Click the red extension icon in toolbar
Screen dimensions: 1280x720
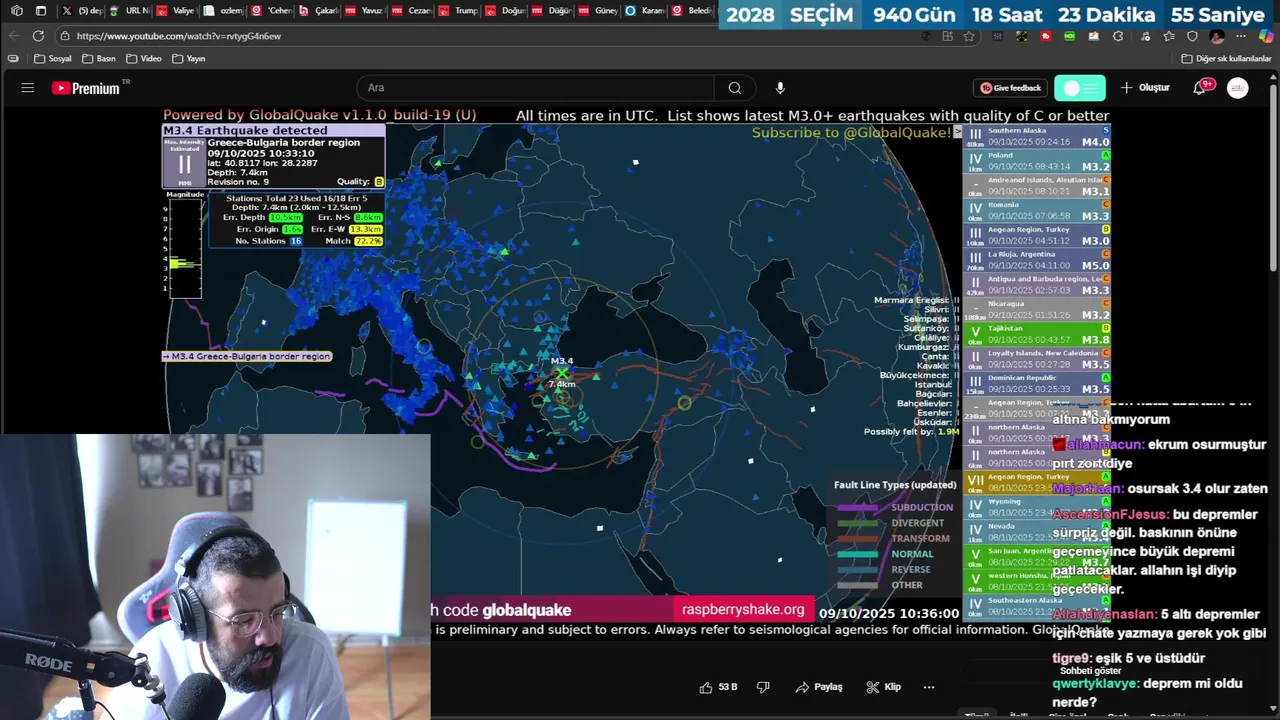click(1046, 36)
